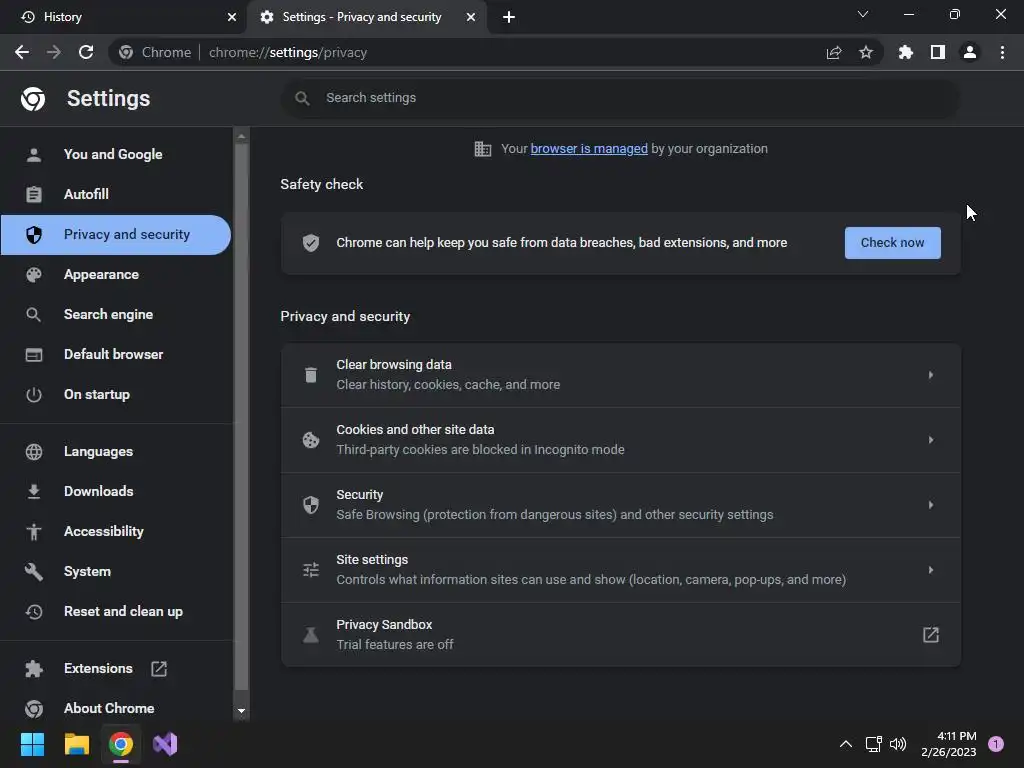1024x768 pixels.
Task: Open a new tab
Action: pos(509,17)
